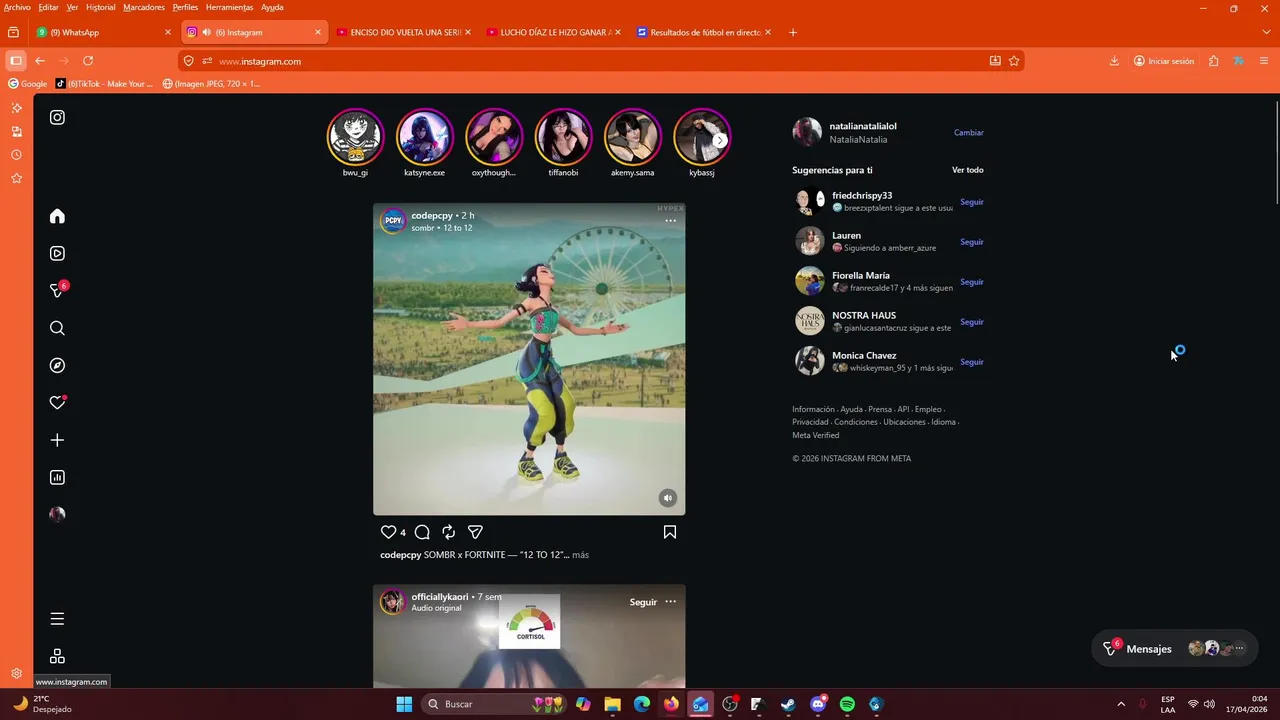Advance stories carousel with right arrow

coord(720,141)
